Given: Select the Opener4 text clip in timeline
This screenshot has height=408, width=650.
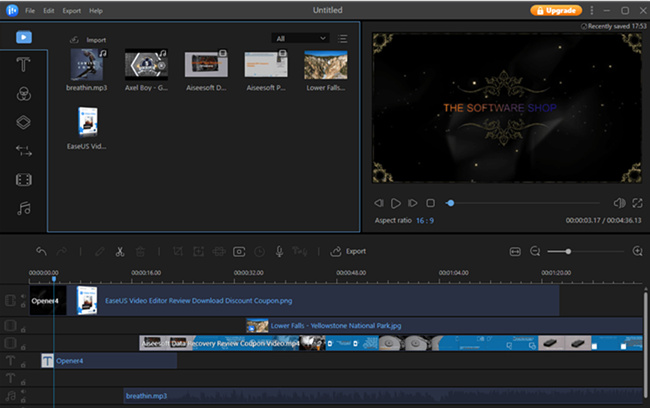Looking at the screenshot, I should pos(109,361).
